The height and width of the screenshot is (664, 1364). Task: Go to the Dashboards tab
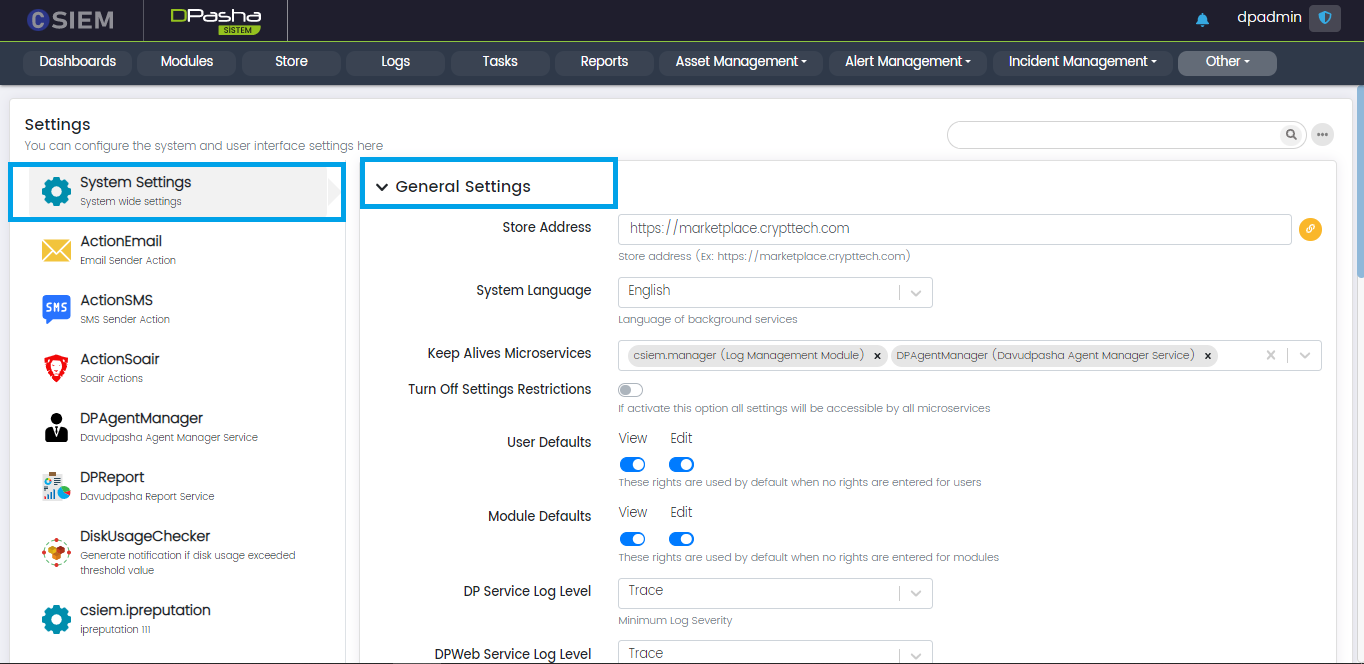coord(77,62)
